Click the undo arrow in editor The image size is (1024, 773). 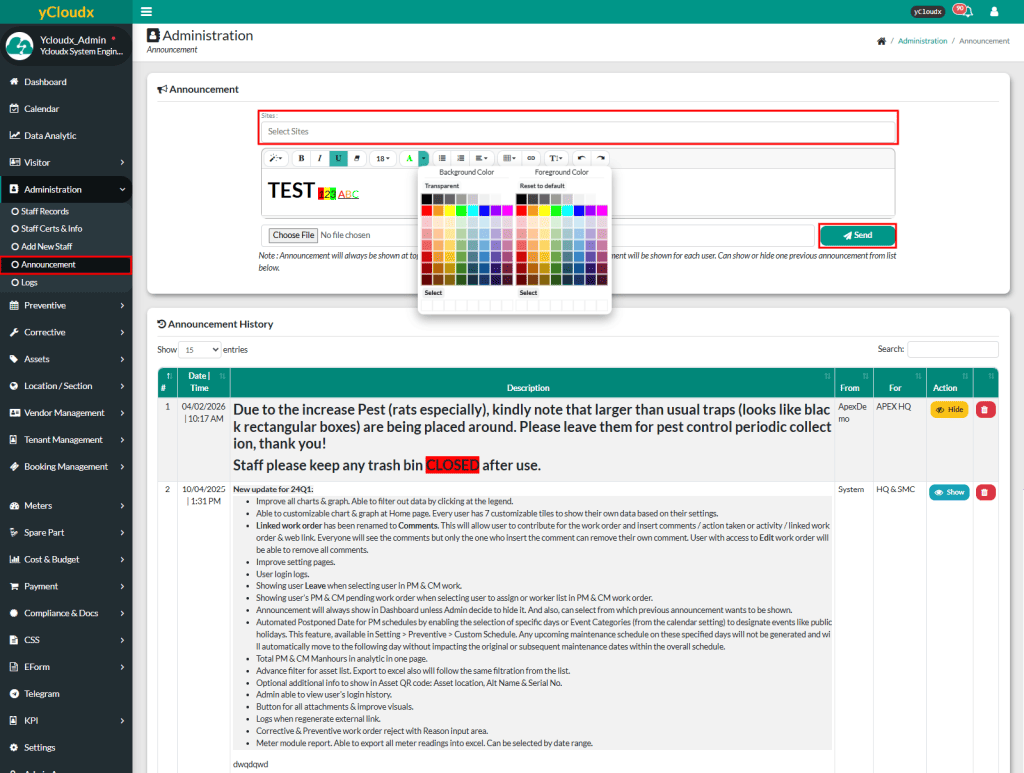(581, 158)
